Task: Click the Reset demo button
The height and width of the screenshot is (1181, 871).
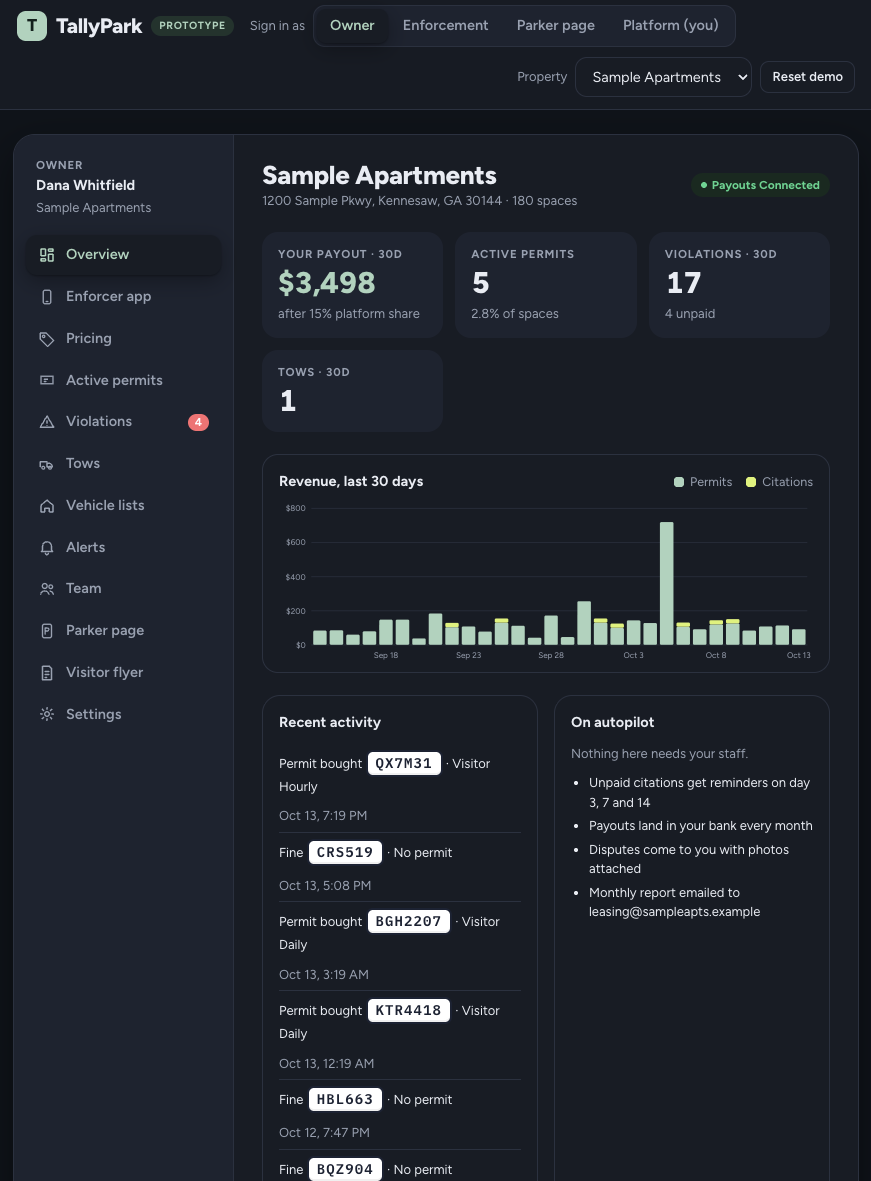Action: (x=807, y=77)
